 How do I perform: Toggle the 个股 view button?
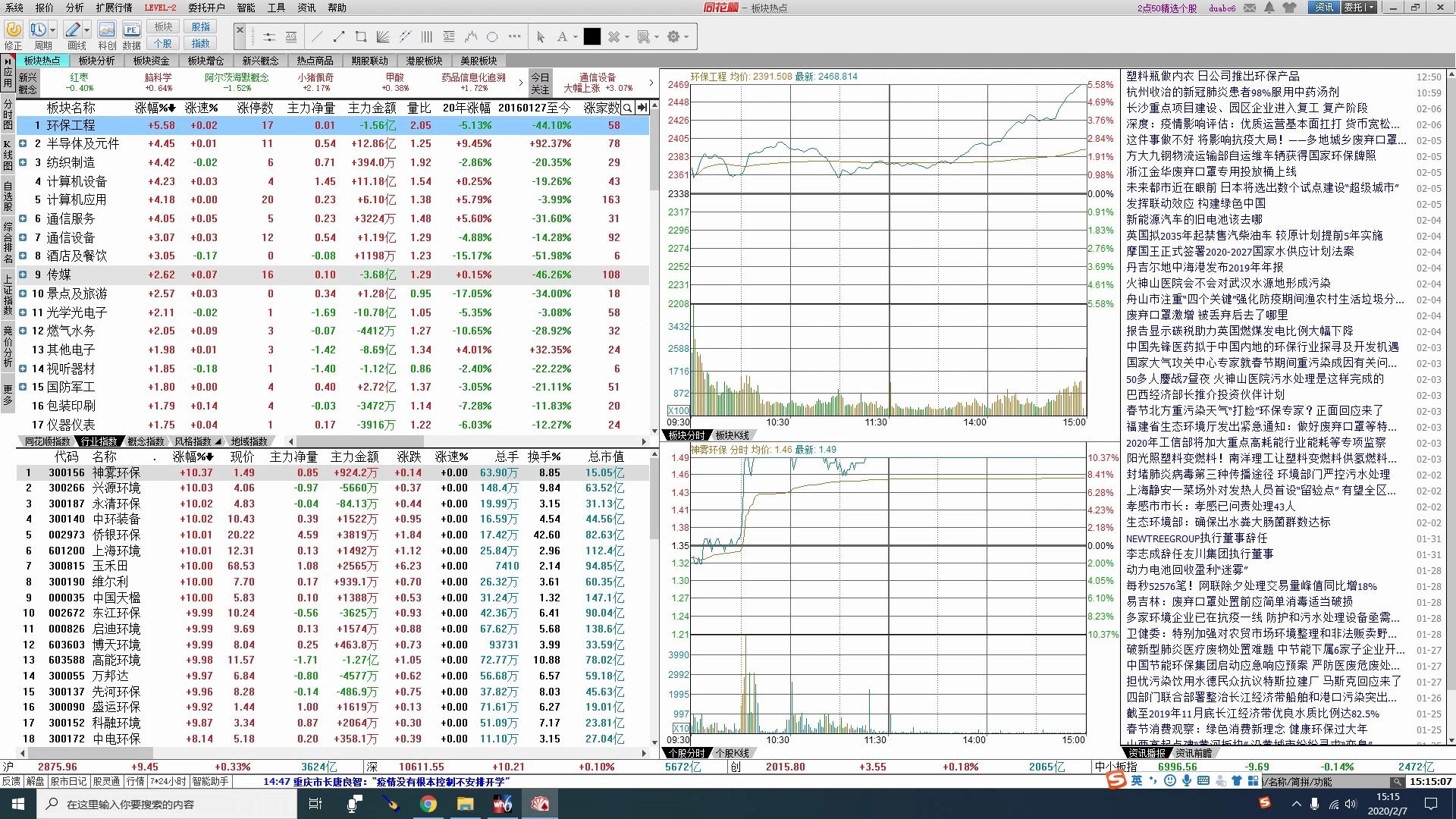pyautogui.click(x=164, y=43)
